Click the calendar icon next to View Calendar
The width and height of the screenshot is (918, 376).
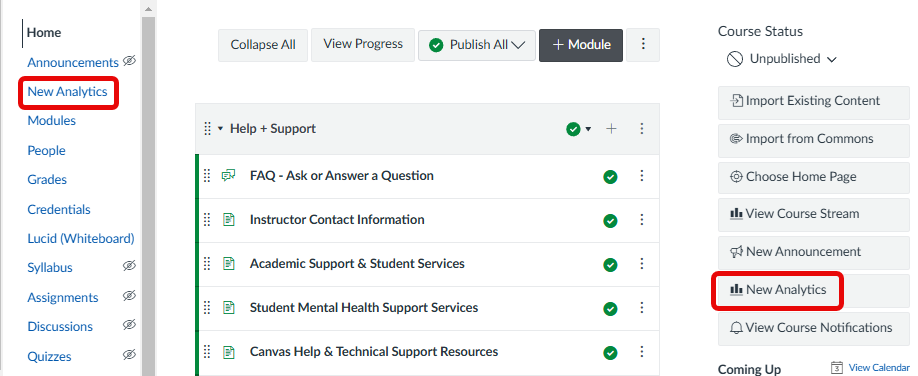[x=838, y=368]
